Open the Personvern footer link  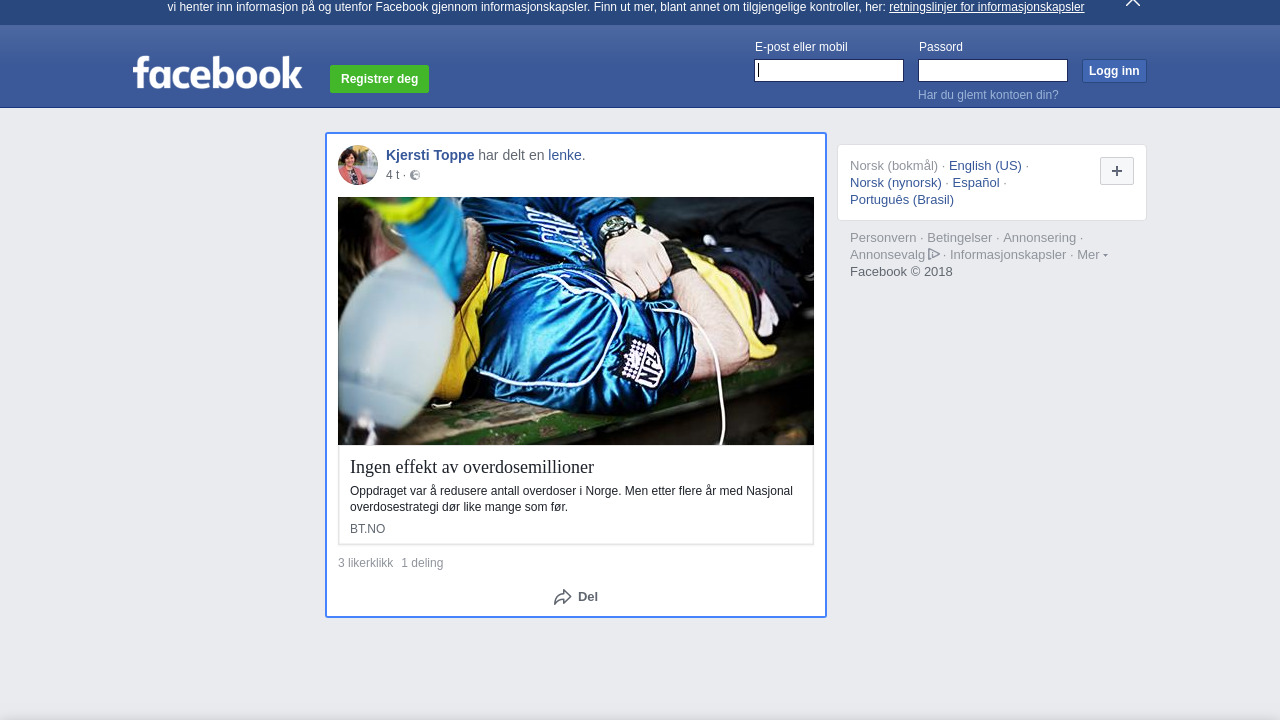point(883,237)
